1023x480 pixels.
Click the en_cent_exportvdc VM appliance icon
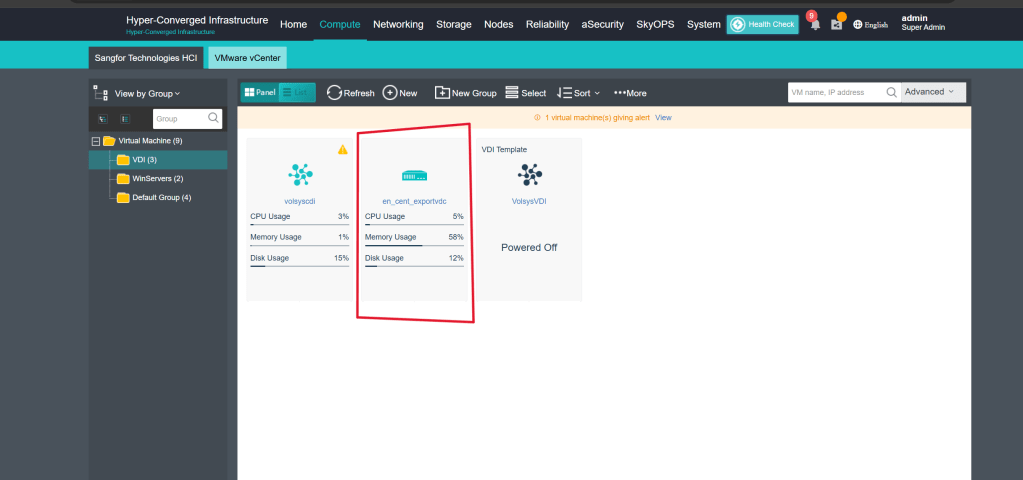pyautogui.click(x=415, y=176)
